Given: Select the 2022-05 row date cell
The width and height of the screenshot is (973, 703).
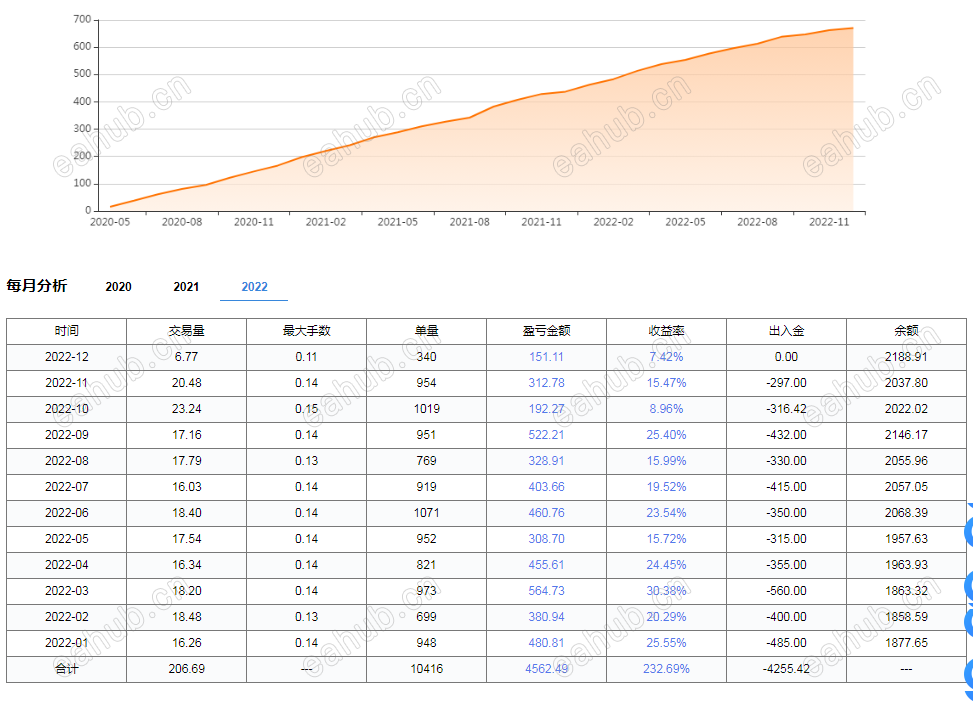Looking at the screenshot, I should point(66,539).
